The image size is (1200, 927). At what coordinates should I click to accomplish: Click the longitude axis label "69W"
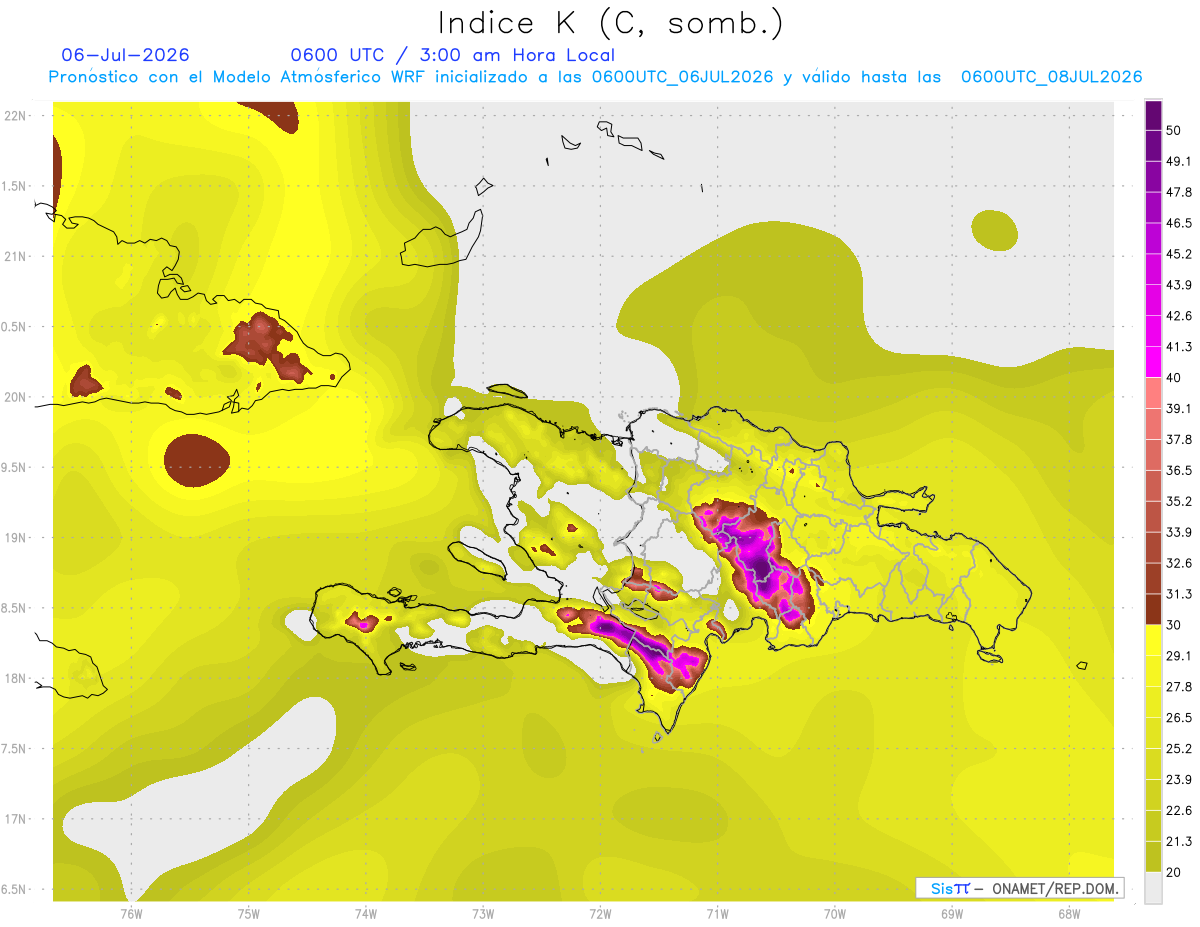(951, 913)
